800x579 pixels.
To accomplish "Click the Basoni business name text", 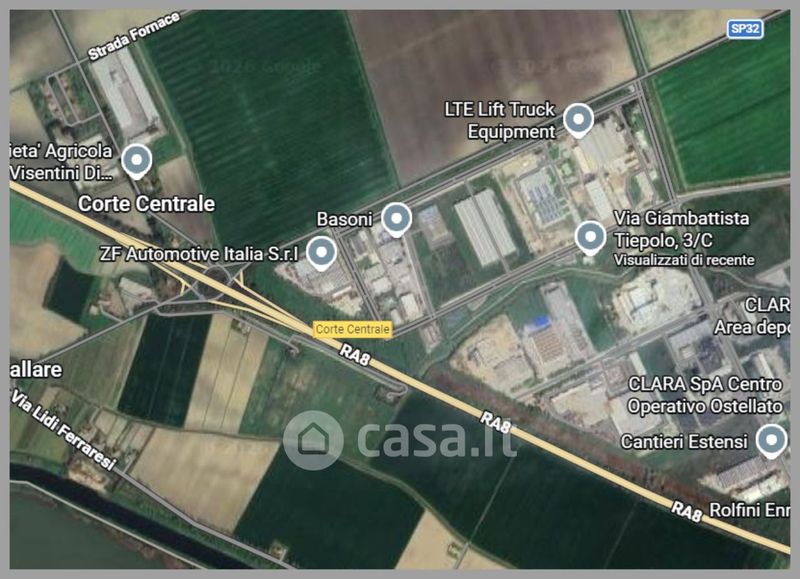I will click(344, 219).
